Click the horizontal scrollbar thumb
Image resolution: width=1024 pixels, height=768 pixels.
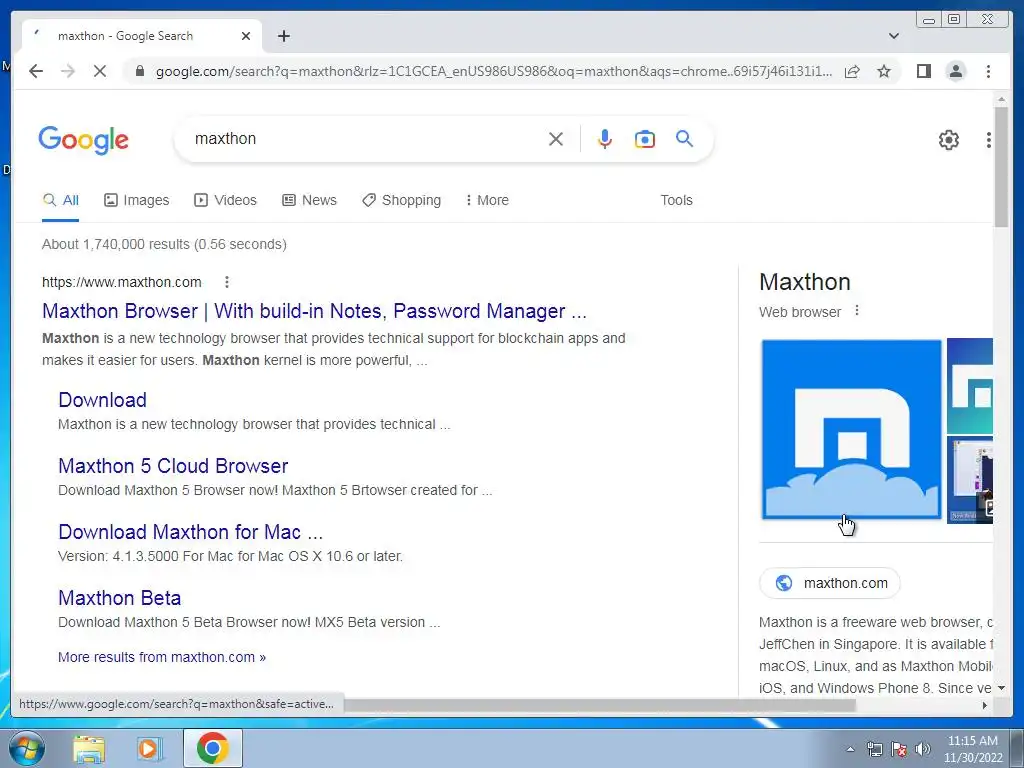click(x=600, y=705)
